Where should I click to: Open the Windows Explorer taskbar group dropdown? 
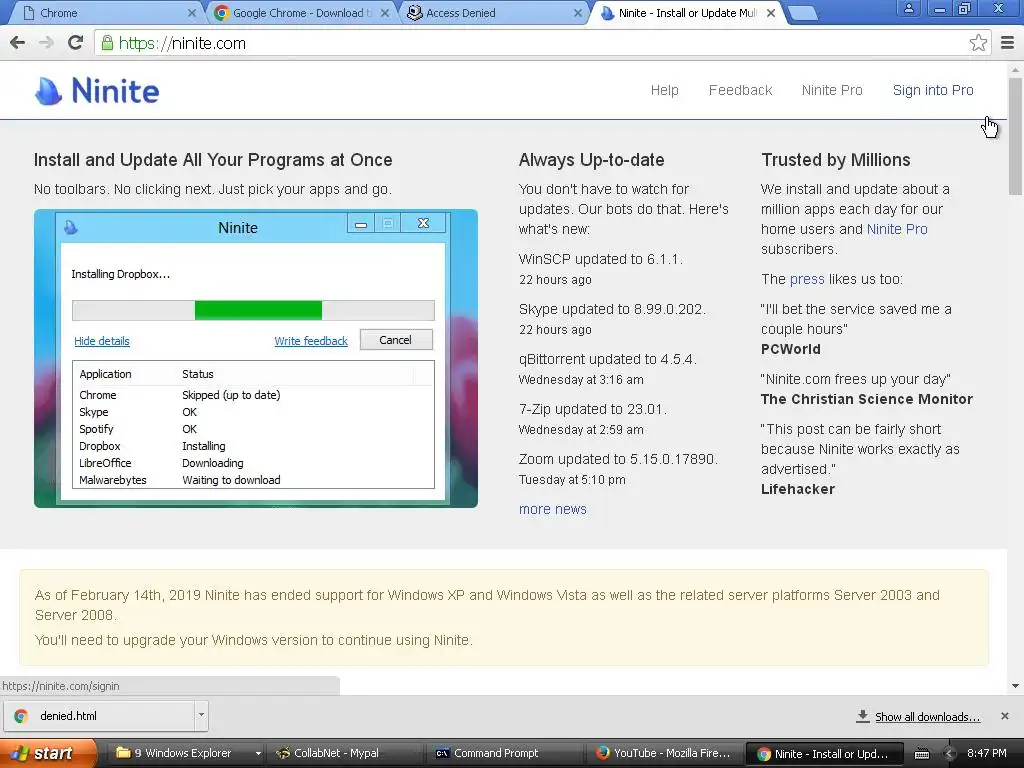[x=258, y=754]
